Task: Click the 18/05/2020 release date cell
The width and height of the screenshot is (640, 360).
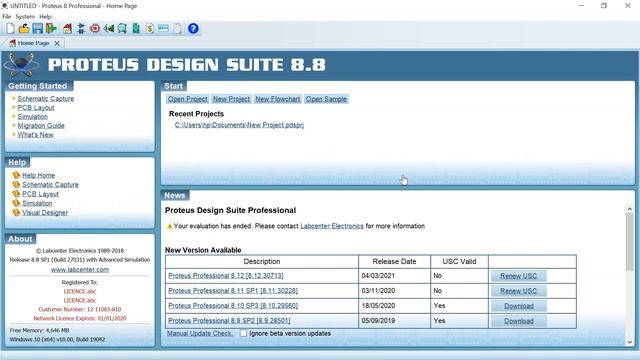Action: click(x=394, y=305)
